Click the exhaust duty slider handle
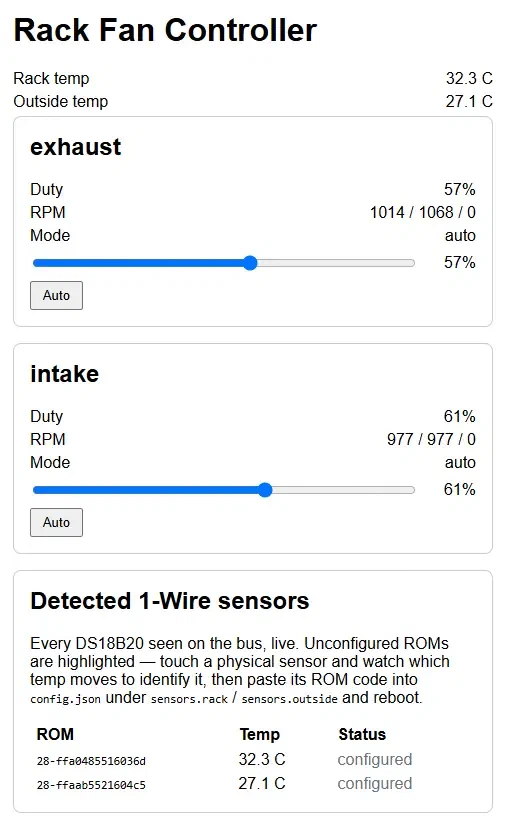This screenshot has height=825, width=506. pyautogui.click(x=250, y=263)
